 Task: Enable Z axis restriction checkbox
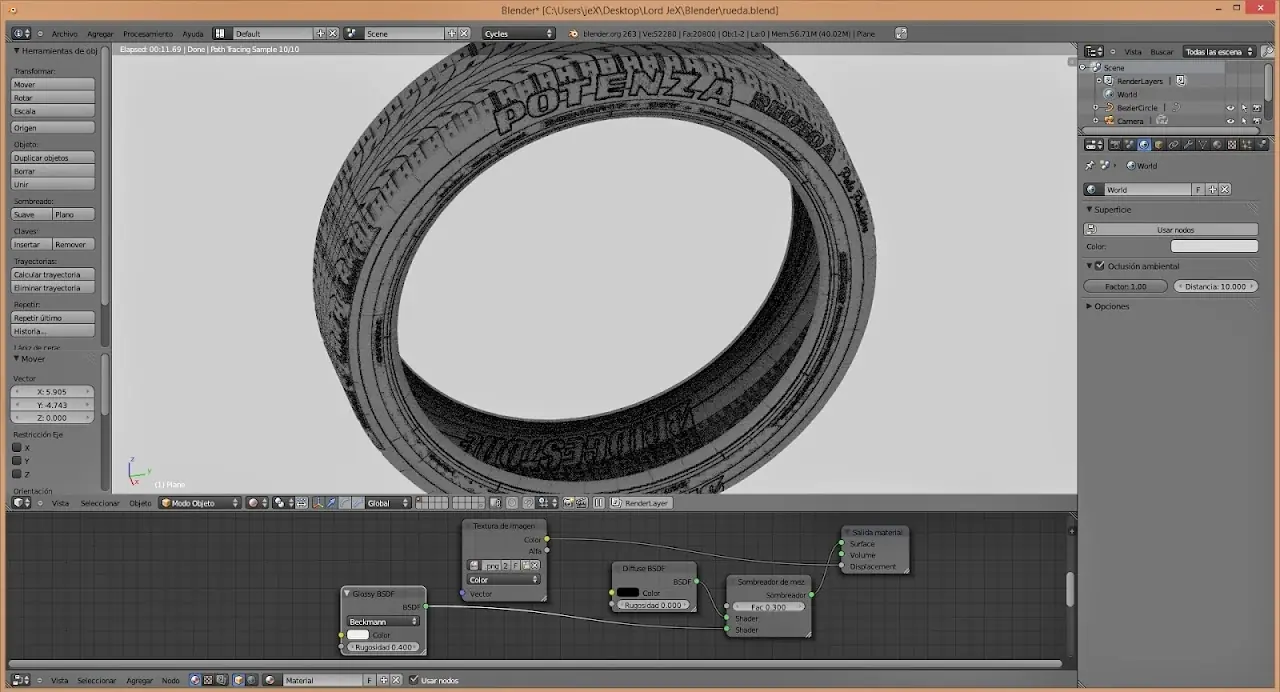[16, 474]
